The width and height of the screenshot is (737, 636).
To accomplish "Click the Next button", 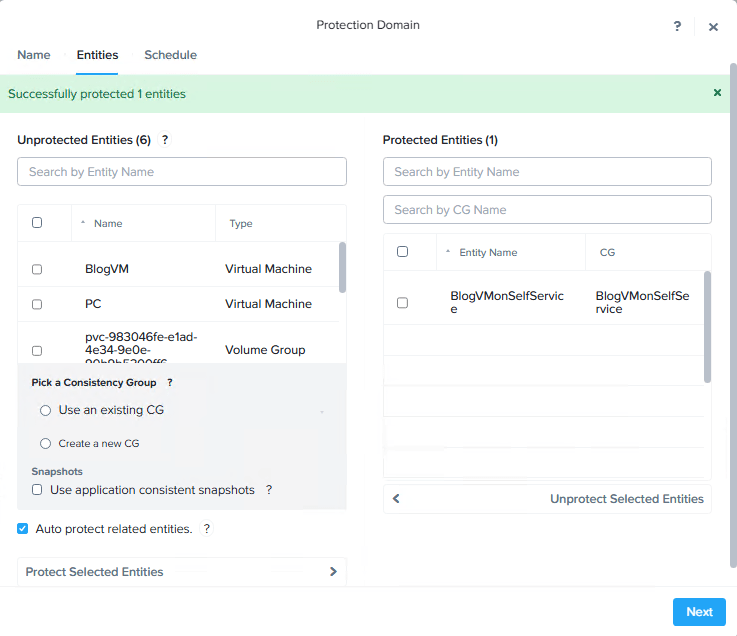I will 699,612.
